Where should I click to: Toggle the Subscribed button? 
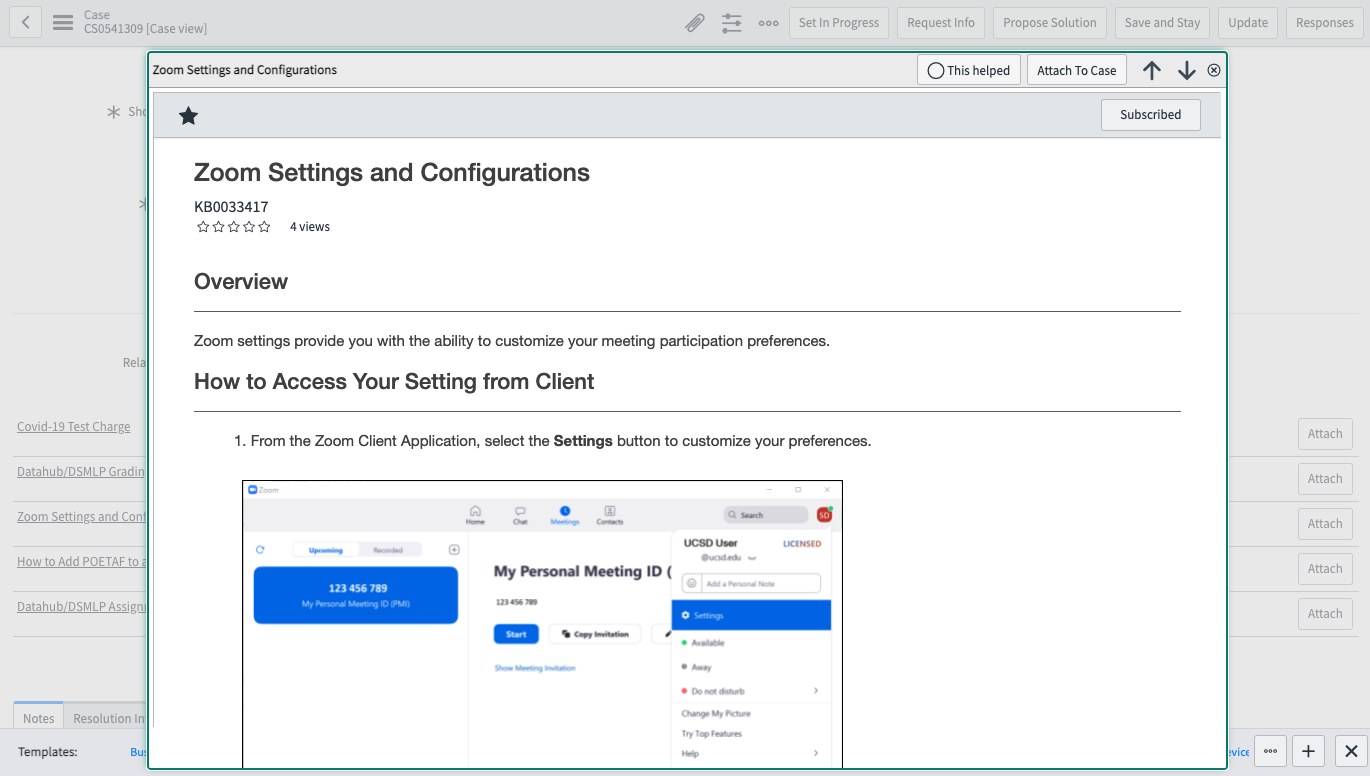(1150, 115)
